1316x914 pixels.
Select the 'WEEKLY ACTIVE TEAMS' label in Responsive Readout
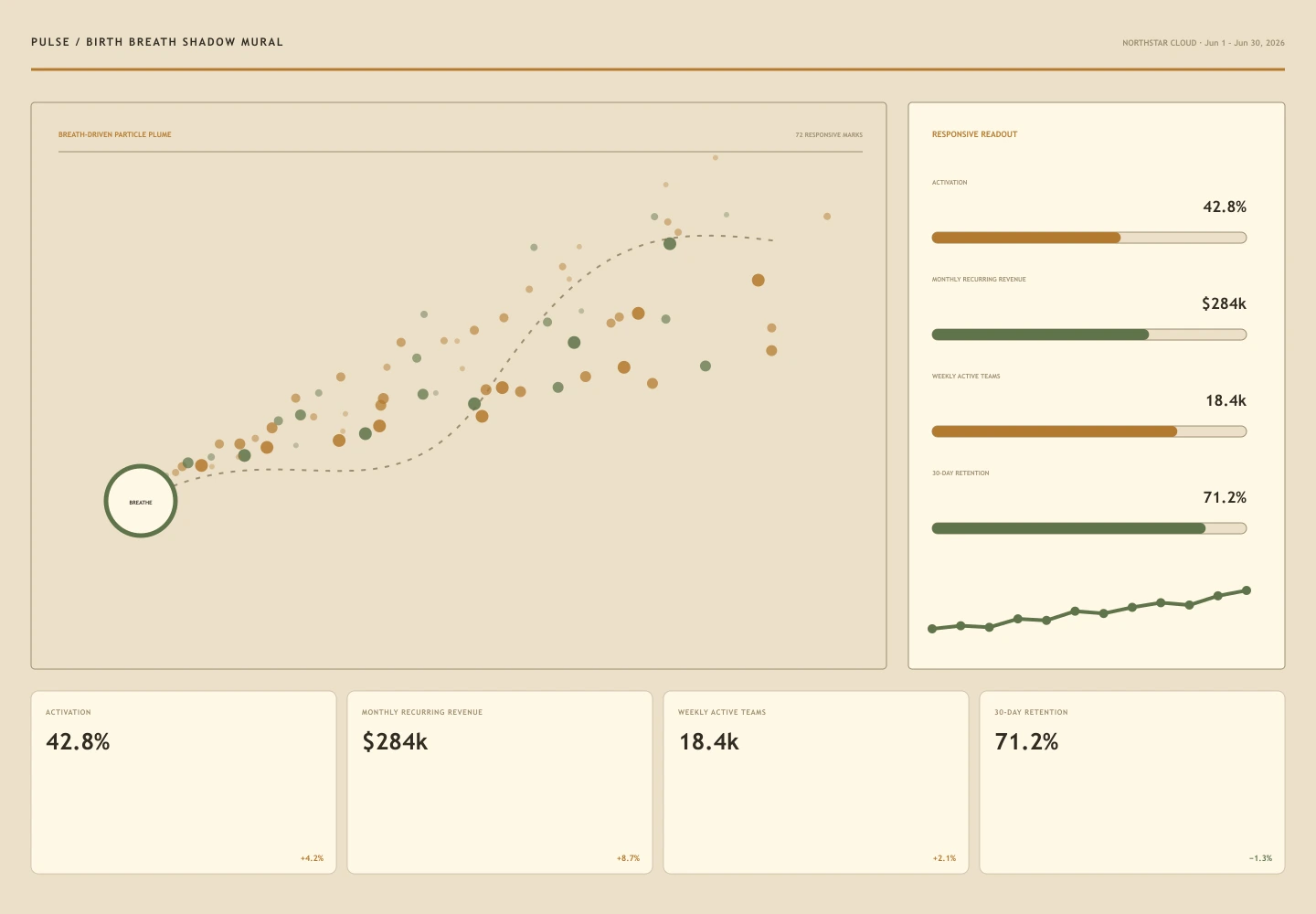pyautogui.click(x=966, y=377)
